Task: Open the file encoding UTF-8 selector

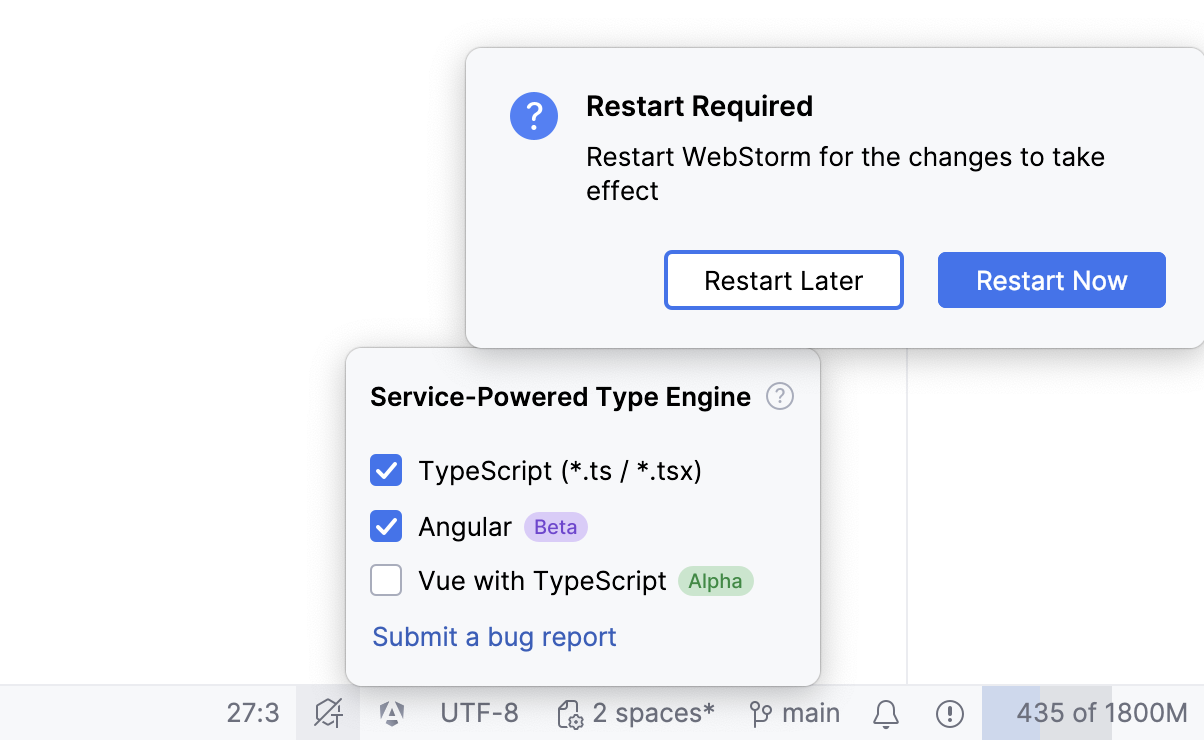Action: [479, 713]
